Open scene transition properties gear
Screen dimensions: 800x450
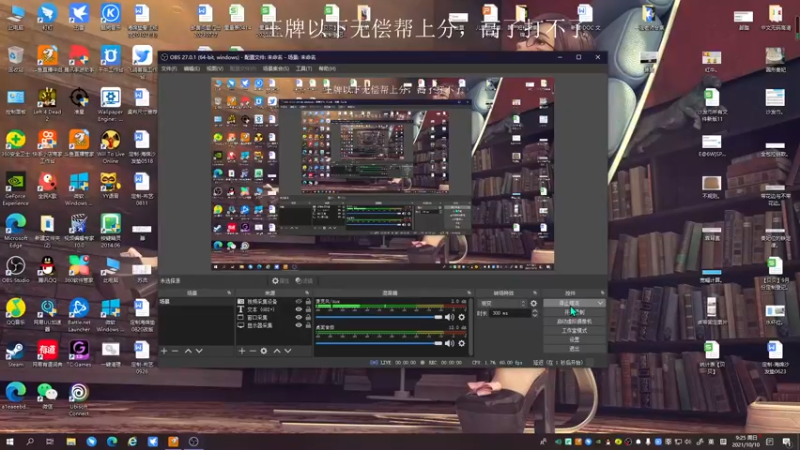point(534,303)
